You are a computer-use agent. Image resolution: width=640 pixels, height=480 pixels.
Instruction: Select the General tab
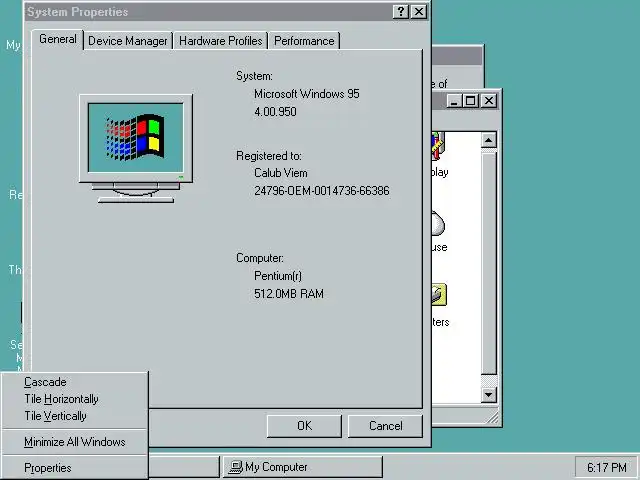[x=58, y=39]
